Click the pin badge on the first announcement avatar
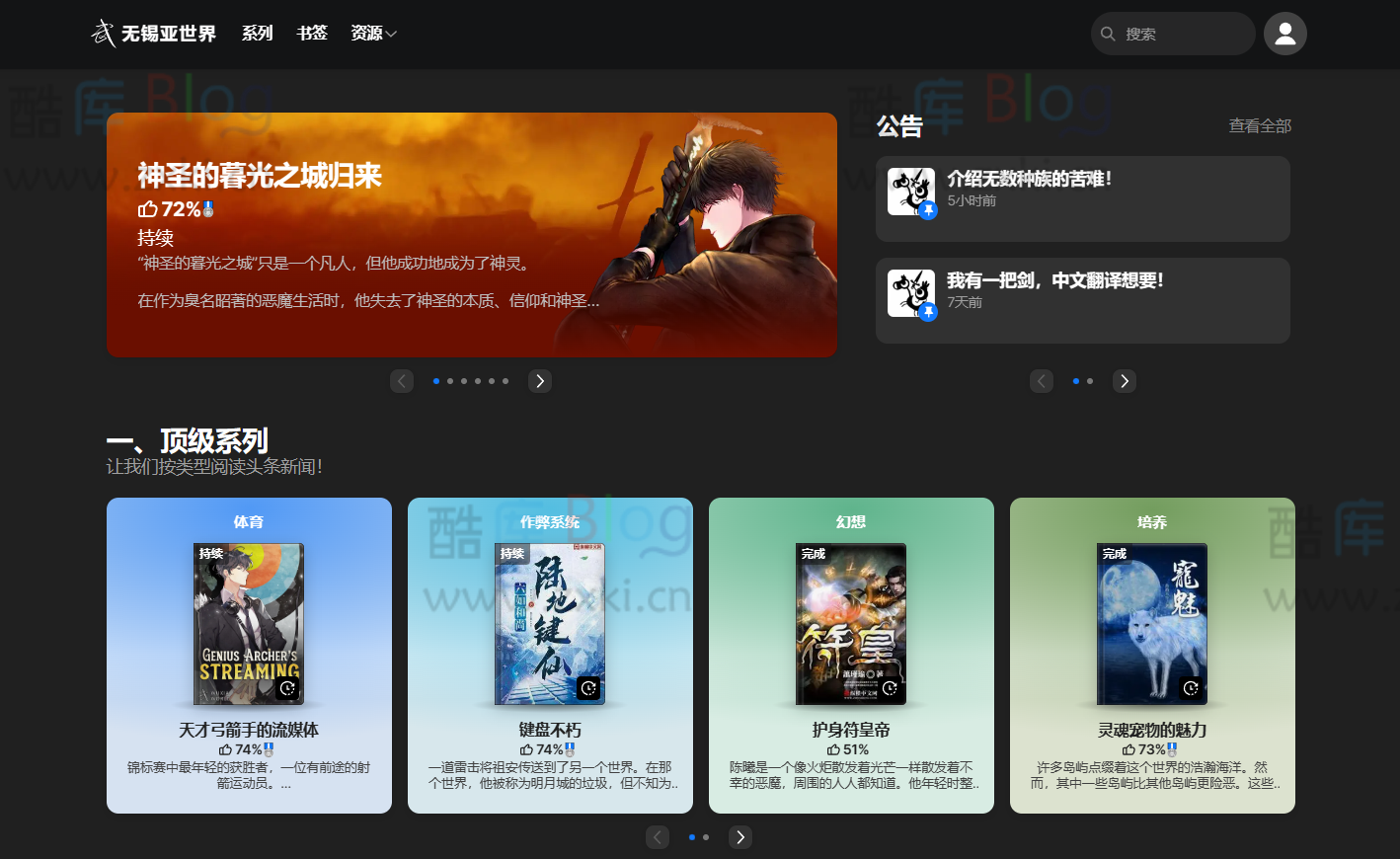 click(927, 211)
